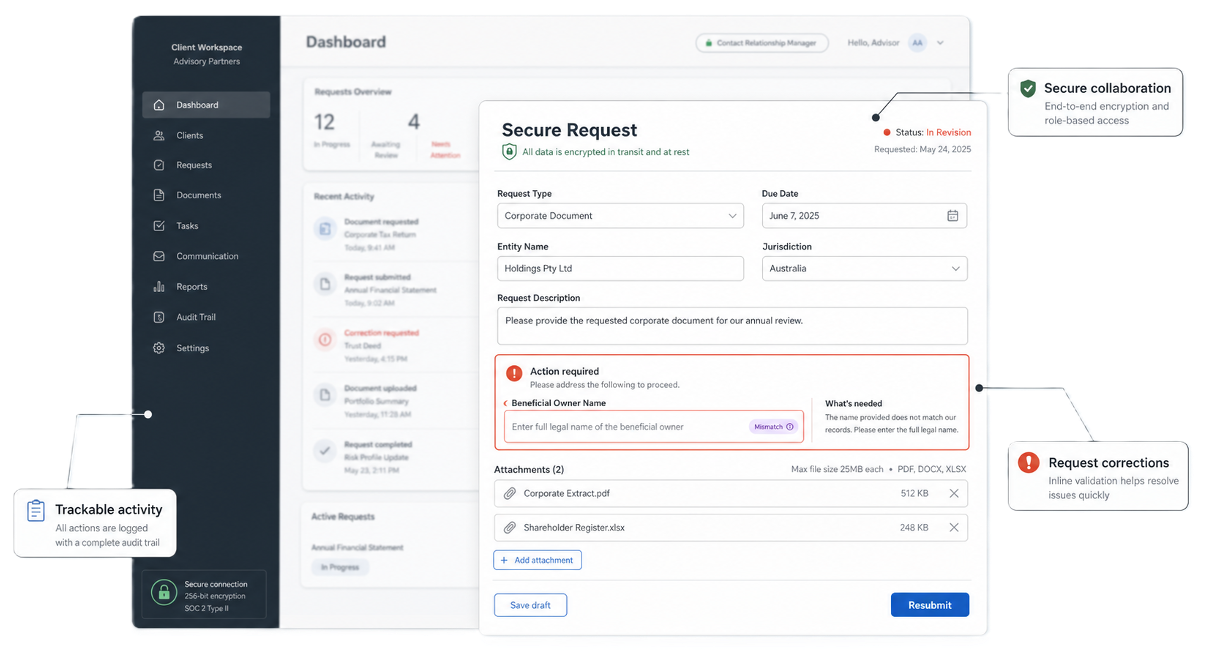
Task: Click the green lock Secure connection icon
Action: pos(163,592)
